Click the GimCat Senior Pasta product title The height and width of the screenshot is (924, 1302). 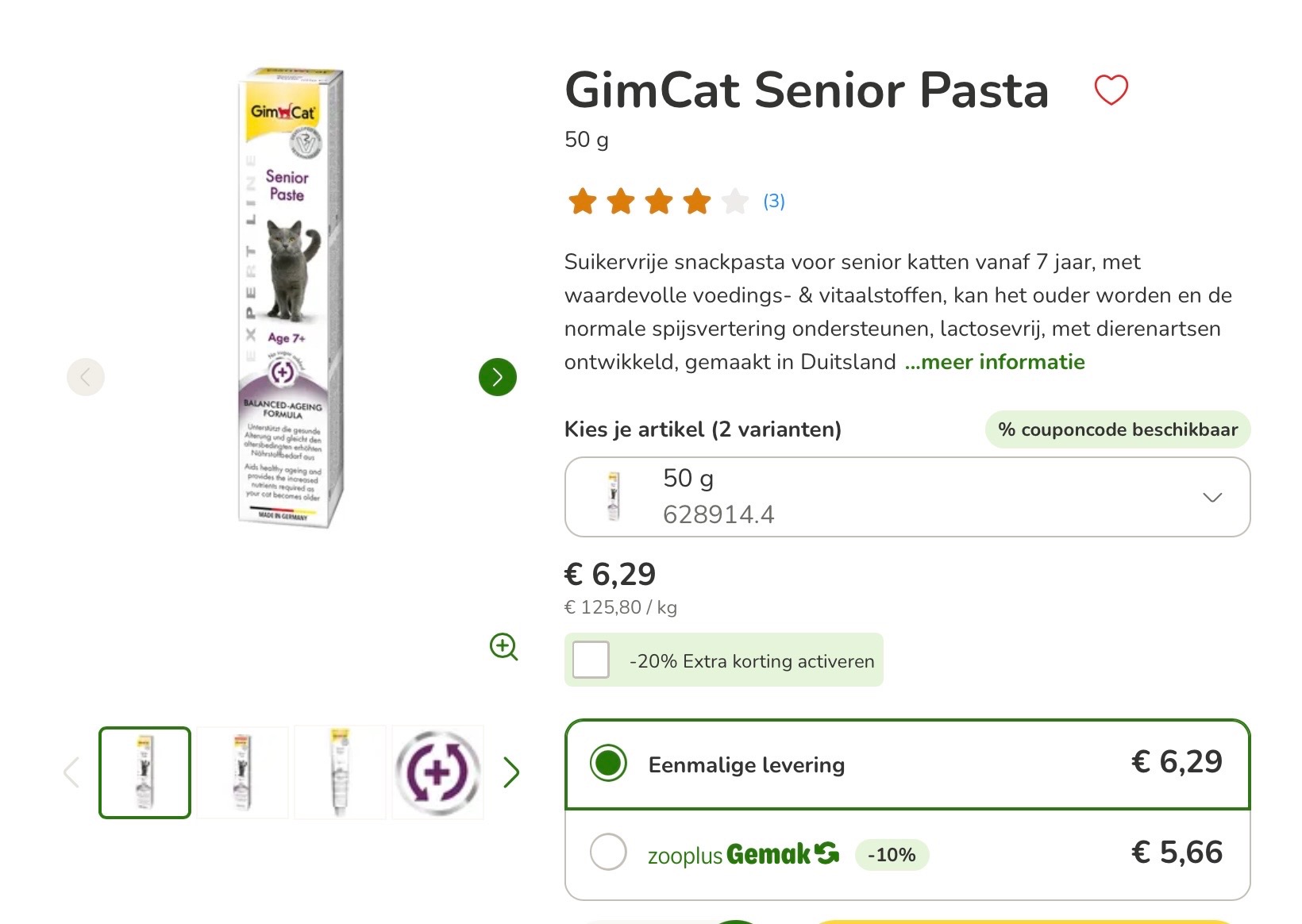[807, 90]
